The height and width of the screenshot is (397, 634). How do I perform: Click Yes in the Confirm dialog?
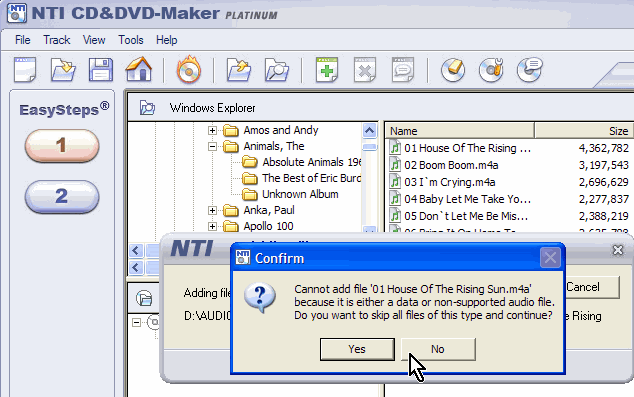pyautogui.click(x=357, y=349)
